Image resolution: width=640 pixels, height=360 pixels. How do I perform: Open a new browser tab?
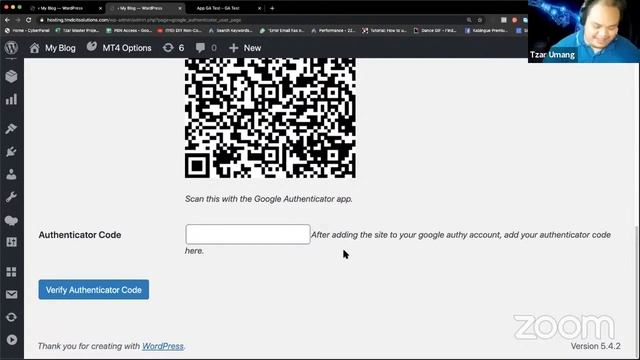pyautogui.click(x=272, y=8)
